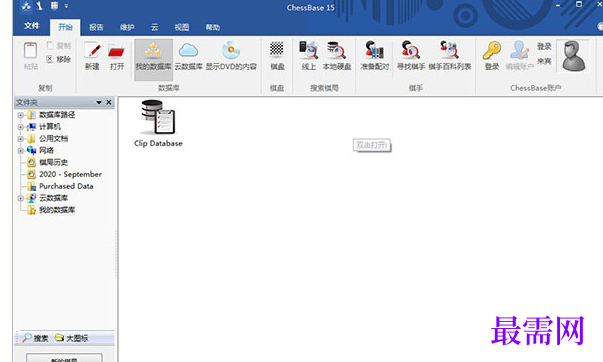The height and width of the screenshot is (362, 603).
Task: Switch to the 维护 ribbon tab
Action: [127, 27]
